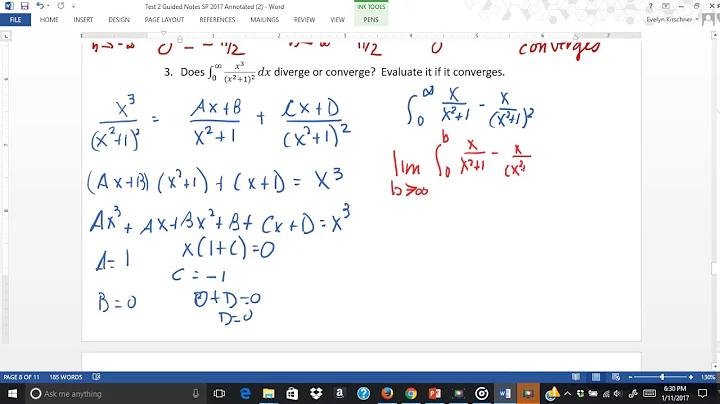Click the Word application icon in title bar
Viewport: 720px width, 404px height.
[9, 6]
